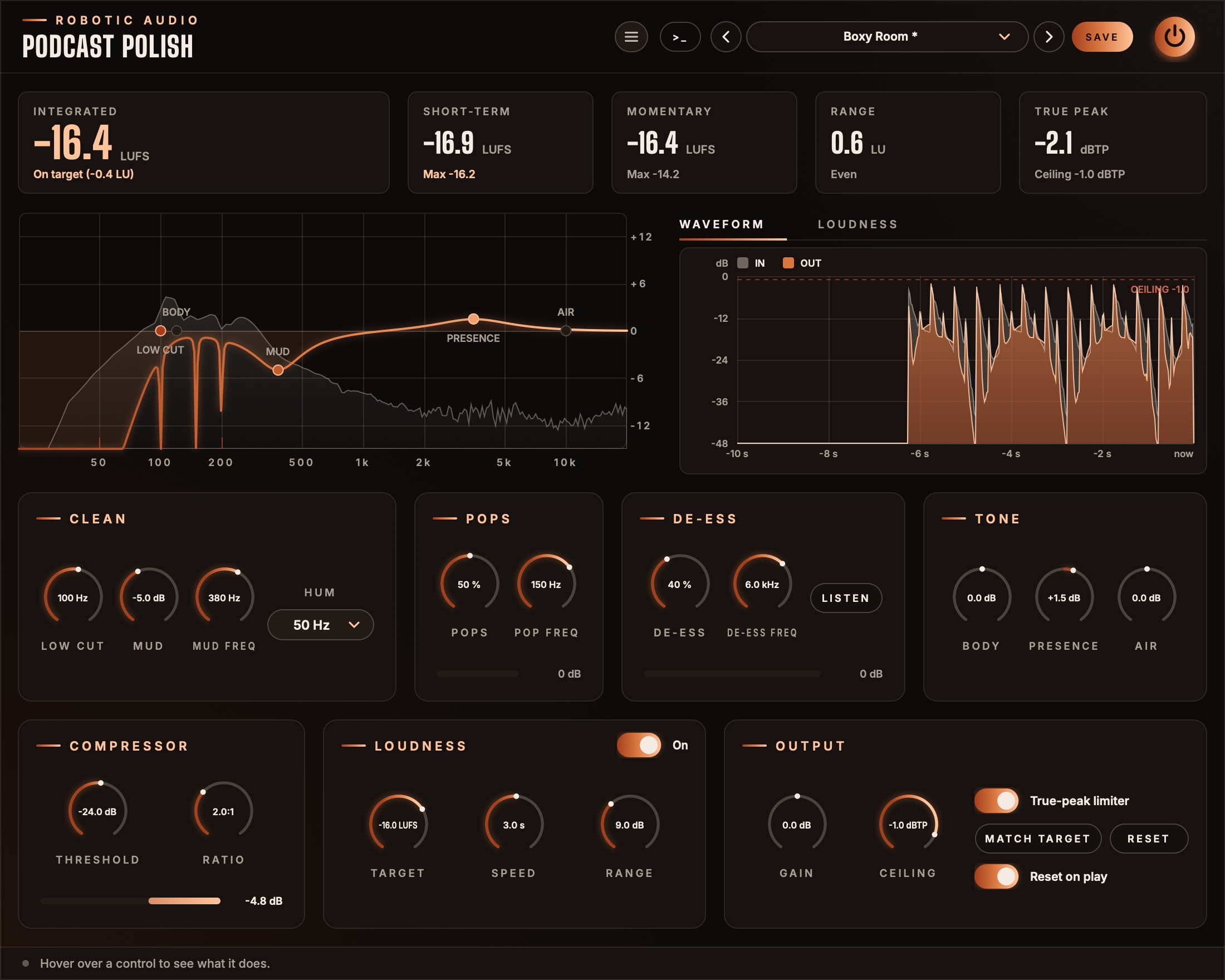
Task: Click the output RESET button
Action: 1148,839
